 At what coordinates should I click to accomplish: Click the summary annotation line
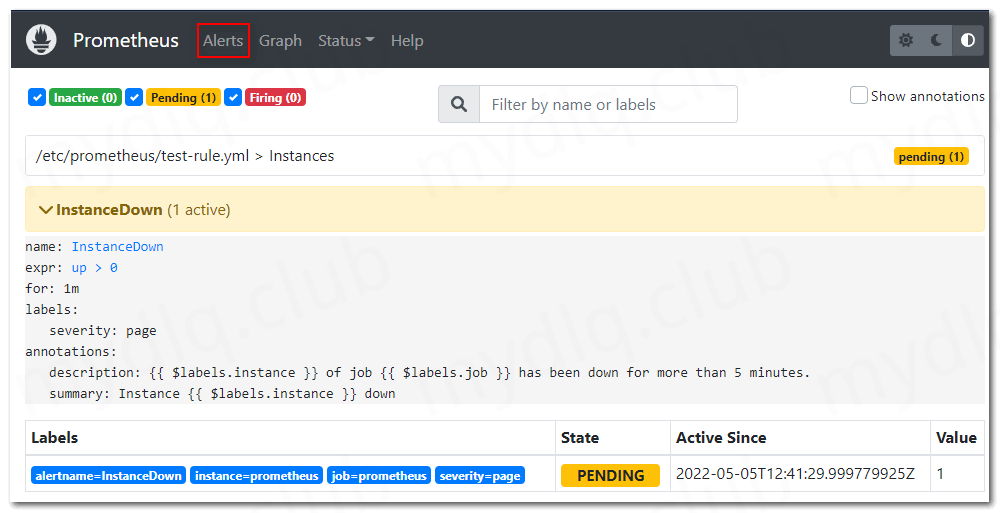(222, 394)
